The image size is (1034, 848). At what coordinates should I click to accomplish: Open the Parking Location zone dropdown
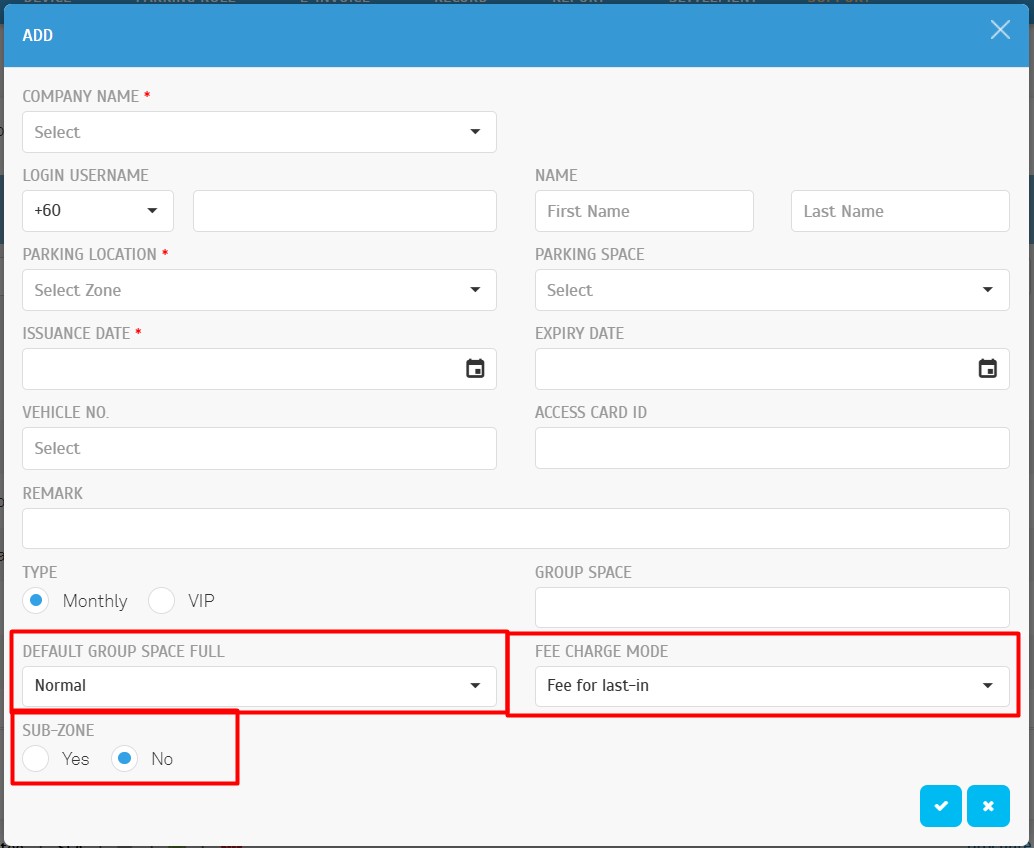pyautogui.click(x=259, y=290)
